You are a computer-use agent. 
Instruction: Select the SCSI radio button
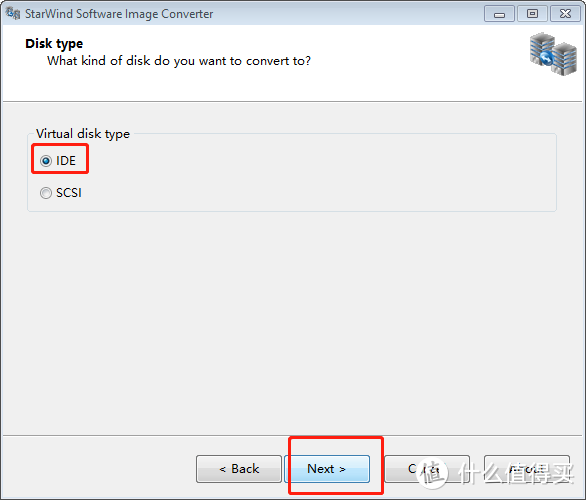pyautogui.click(x=46, y=193)
